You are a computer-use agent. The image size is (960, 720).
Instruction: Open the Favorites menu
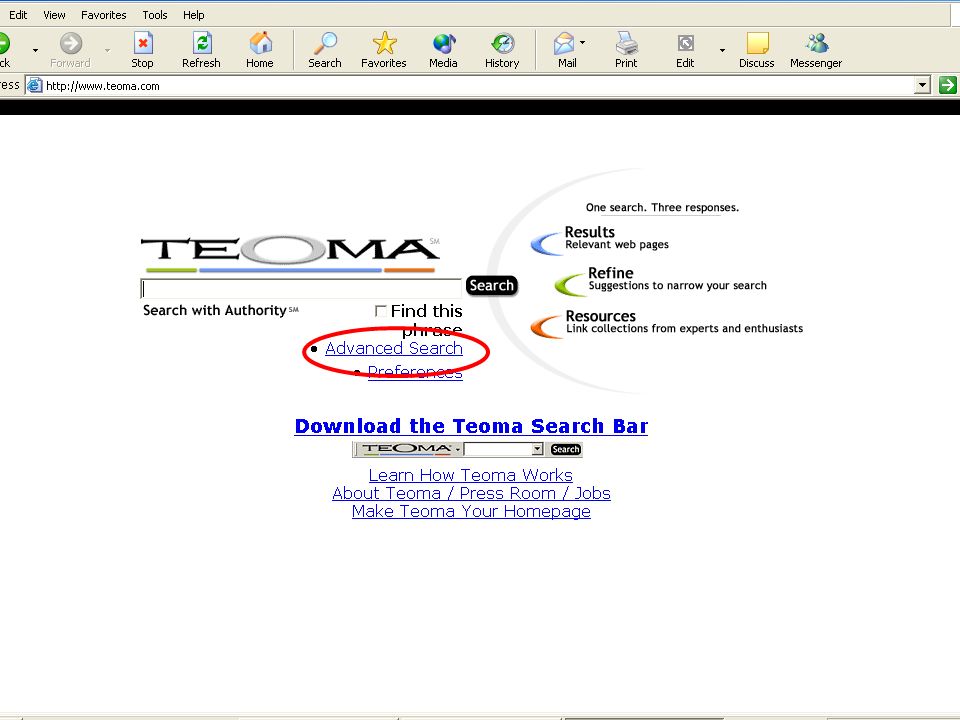coord(103,15)
